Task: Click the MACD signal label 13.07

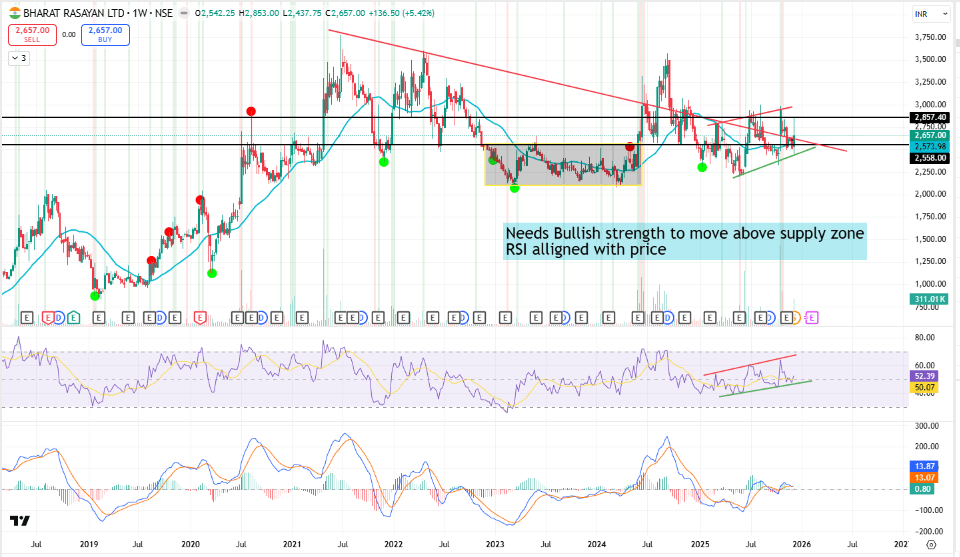Action: tap(924, 477)
